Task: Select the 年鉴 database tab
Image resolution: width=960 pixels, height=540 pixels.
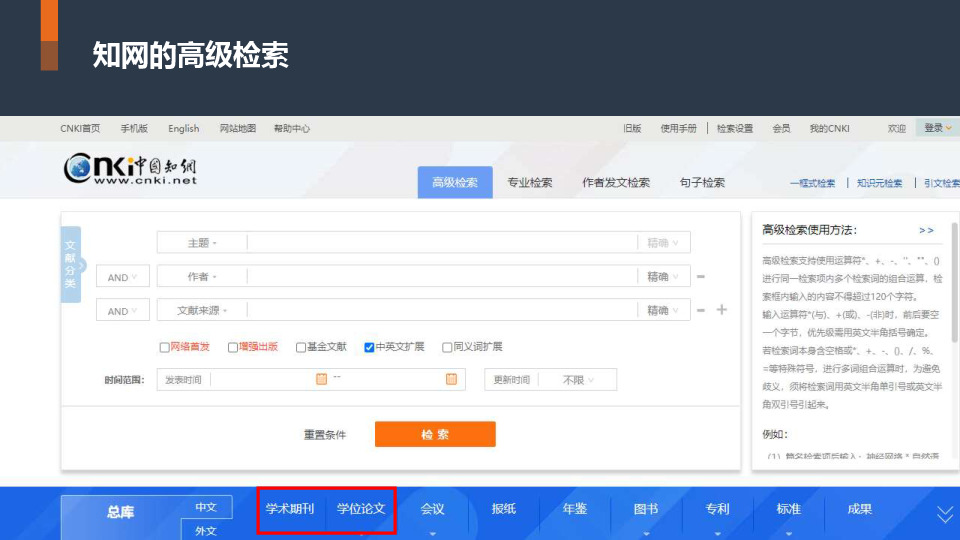Action: [x=574, y=509]
